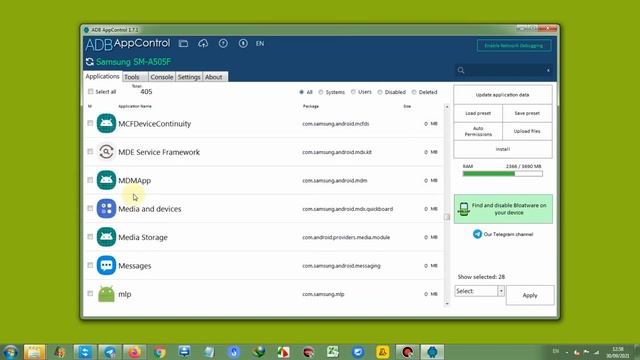Click scroll up arrow of app list

(447, 107)
